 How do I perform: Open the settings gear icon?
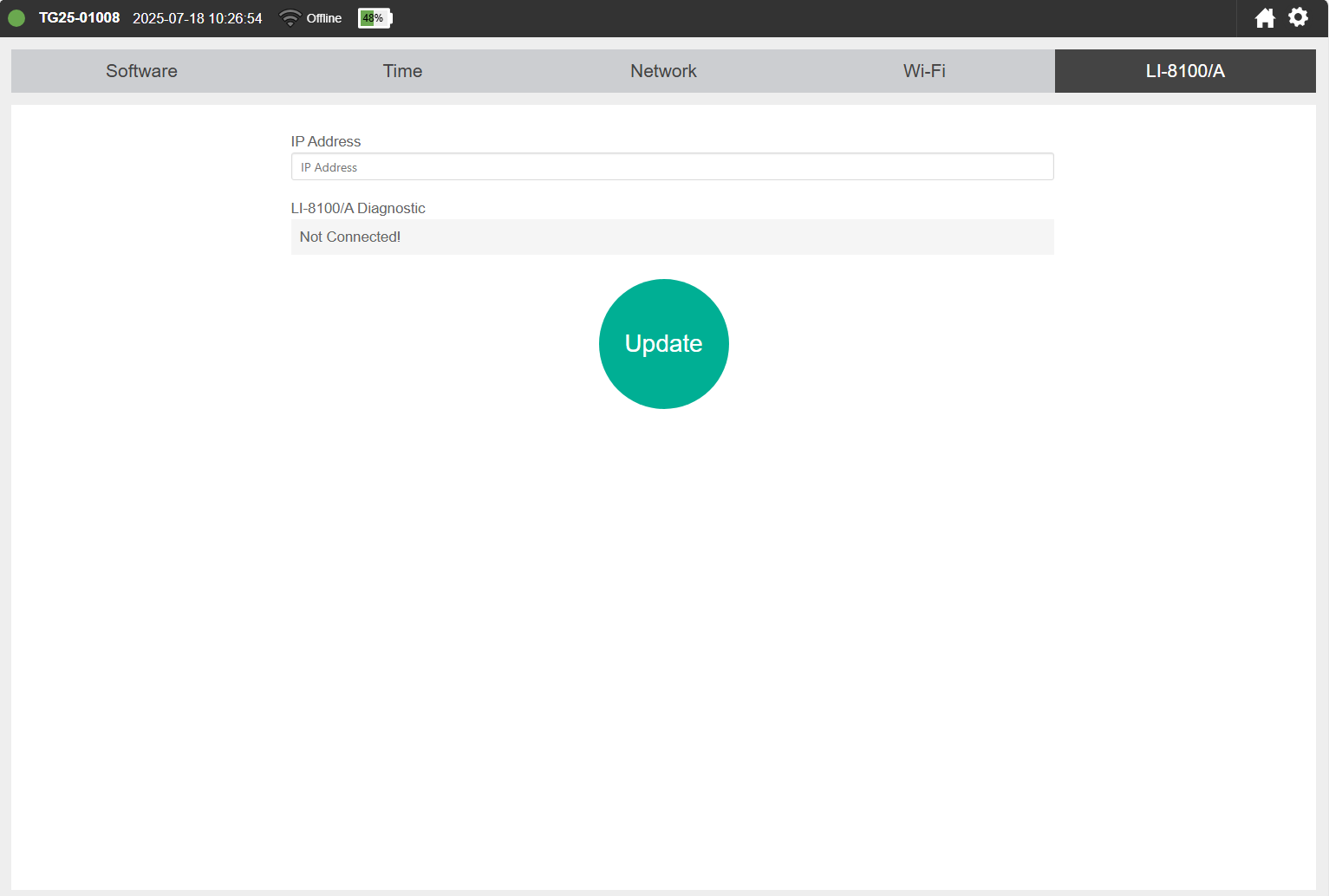[1298, 17]
